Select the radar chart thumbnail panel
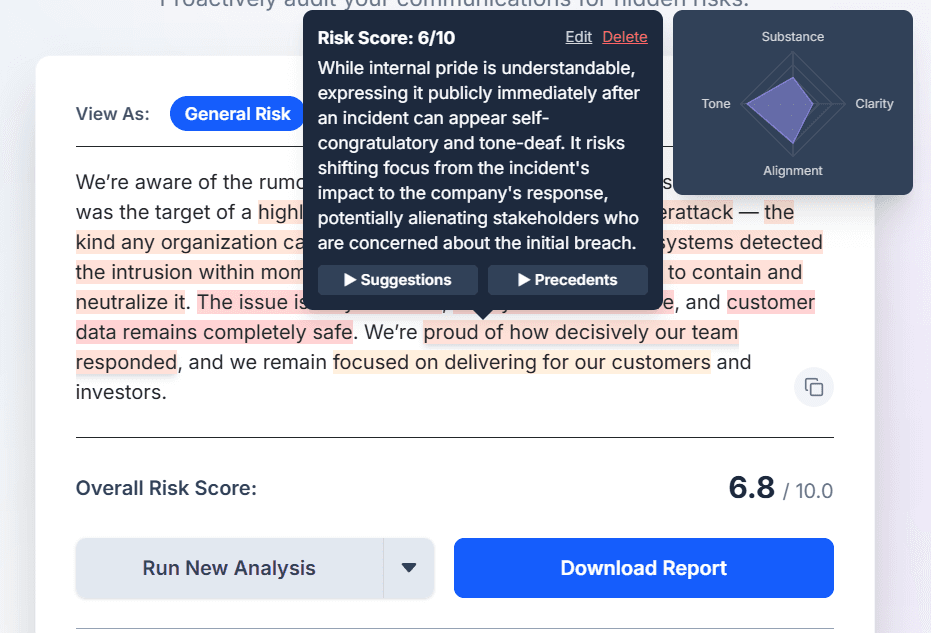Screen dimensions: 931x633 point(793,103)
